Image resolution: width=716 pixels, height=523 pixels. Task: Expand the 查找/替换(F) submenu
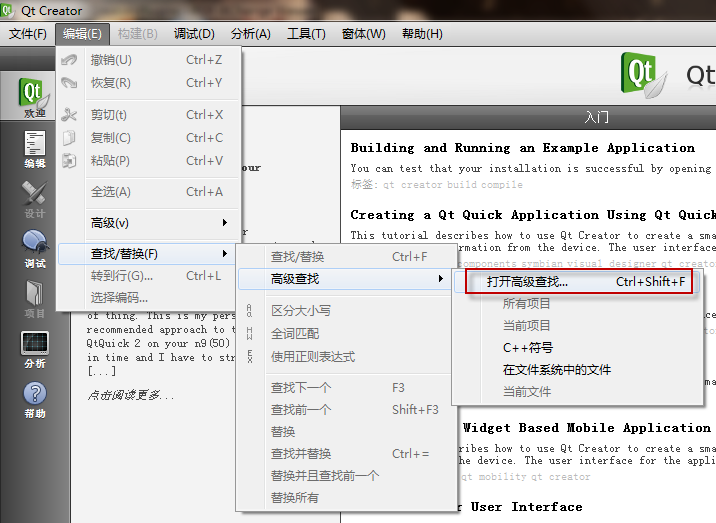coord(148,254)
